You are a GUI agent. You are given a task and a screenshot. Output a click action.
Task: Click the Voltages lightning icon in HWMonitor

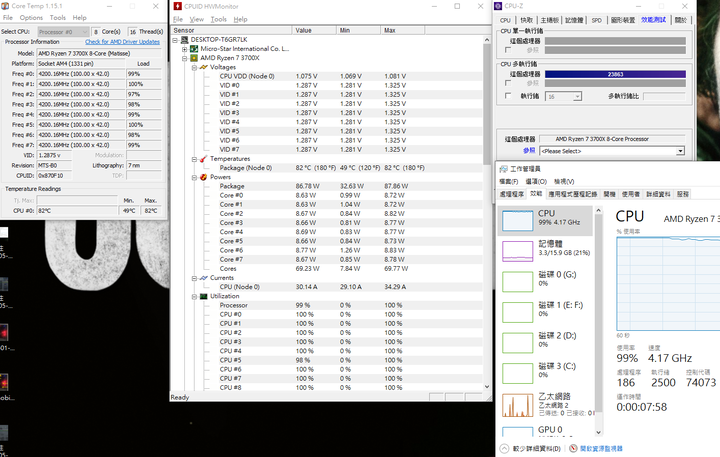coord(203,67)
